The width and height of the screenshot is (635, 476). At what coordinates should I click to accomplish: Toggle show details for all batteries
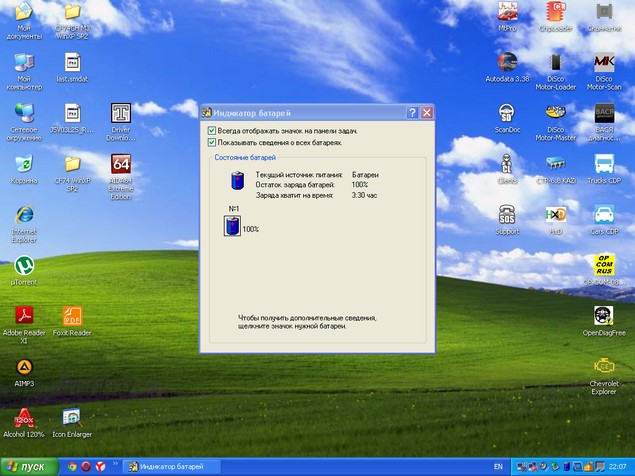click(211, 143)
